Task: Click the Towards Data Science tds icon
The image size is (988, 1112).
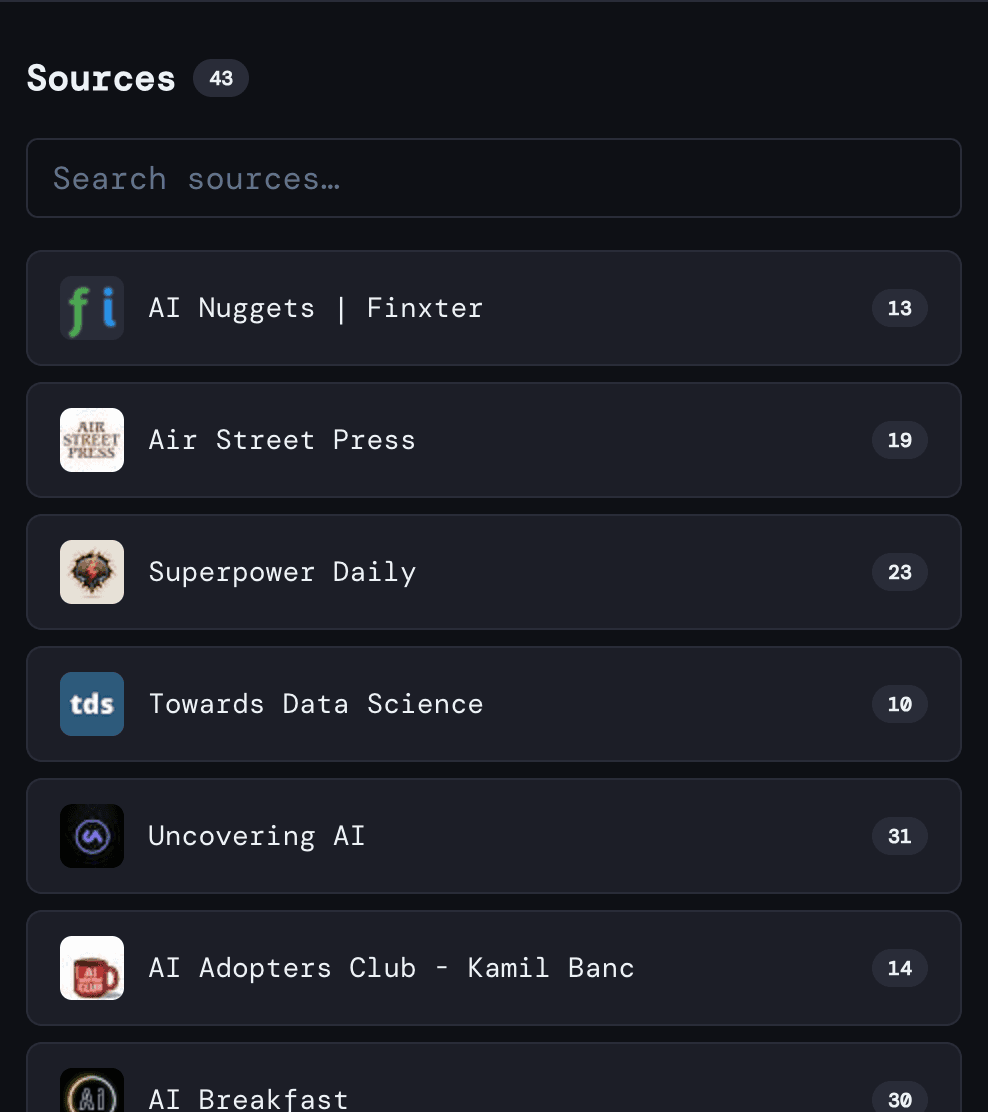Action: [x=92, y=704]
